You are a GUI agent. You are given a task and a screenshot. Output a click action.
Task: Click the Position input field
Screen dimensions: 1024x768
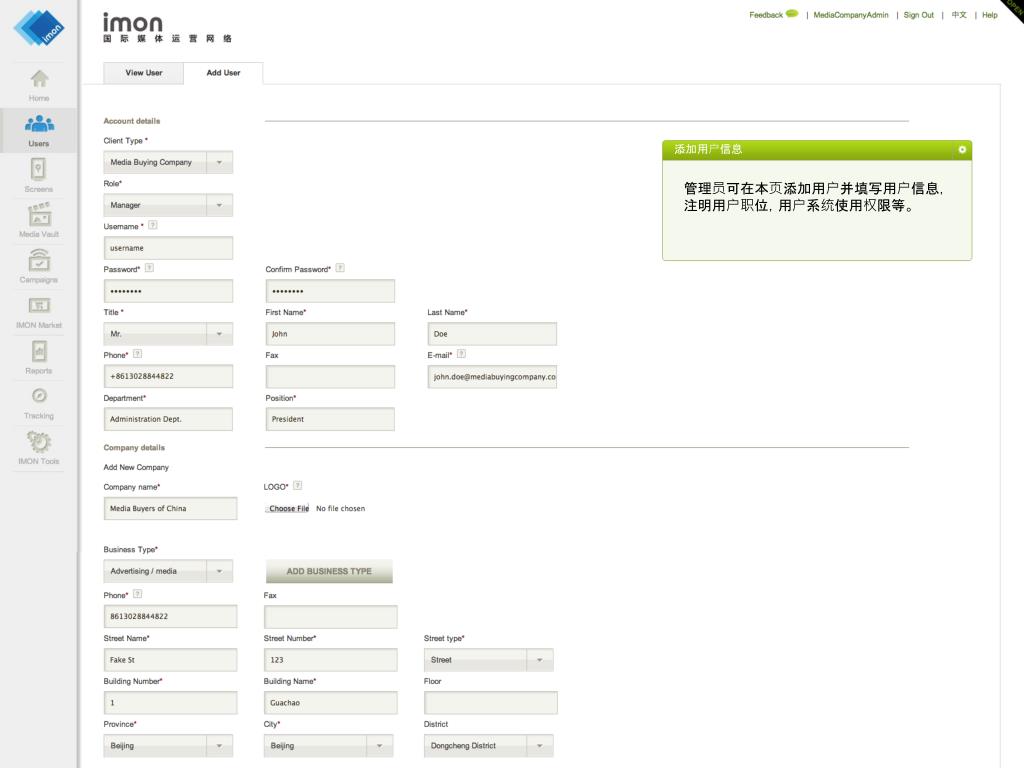click(x=330, y=419)
